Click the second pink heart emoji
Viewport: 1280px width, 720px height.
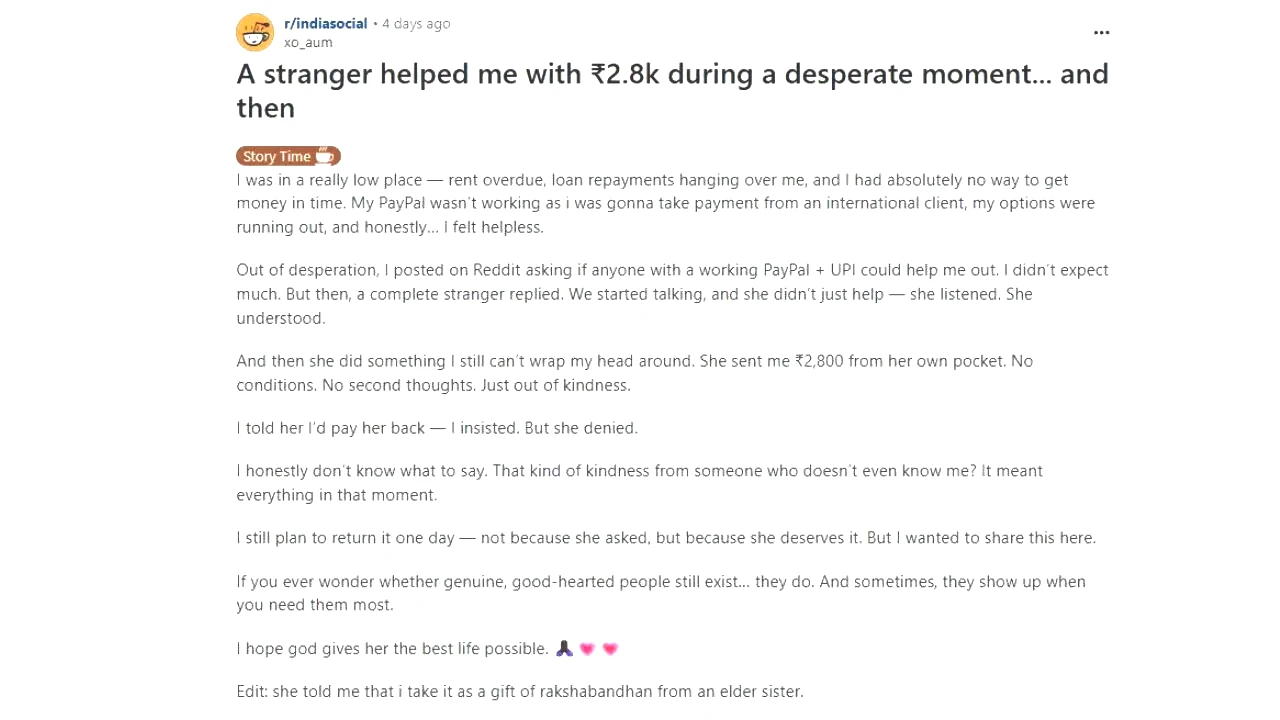point(610,649)
